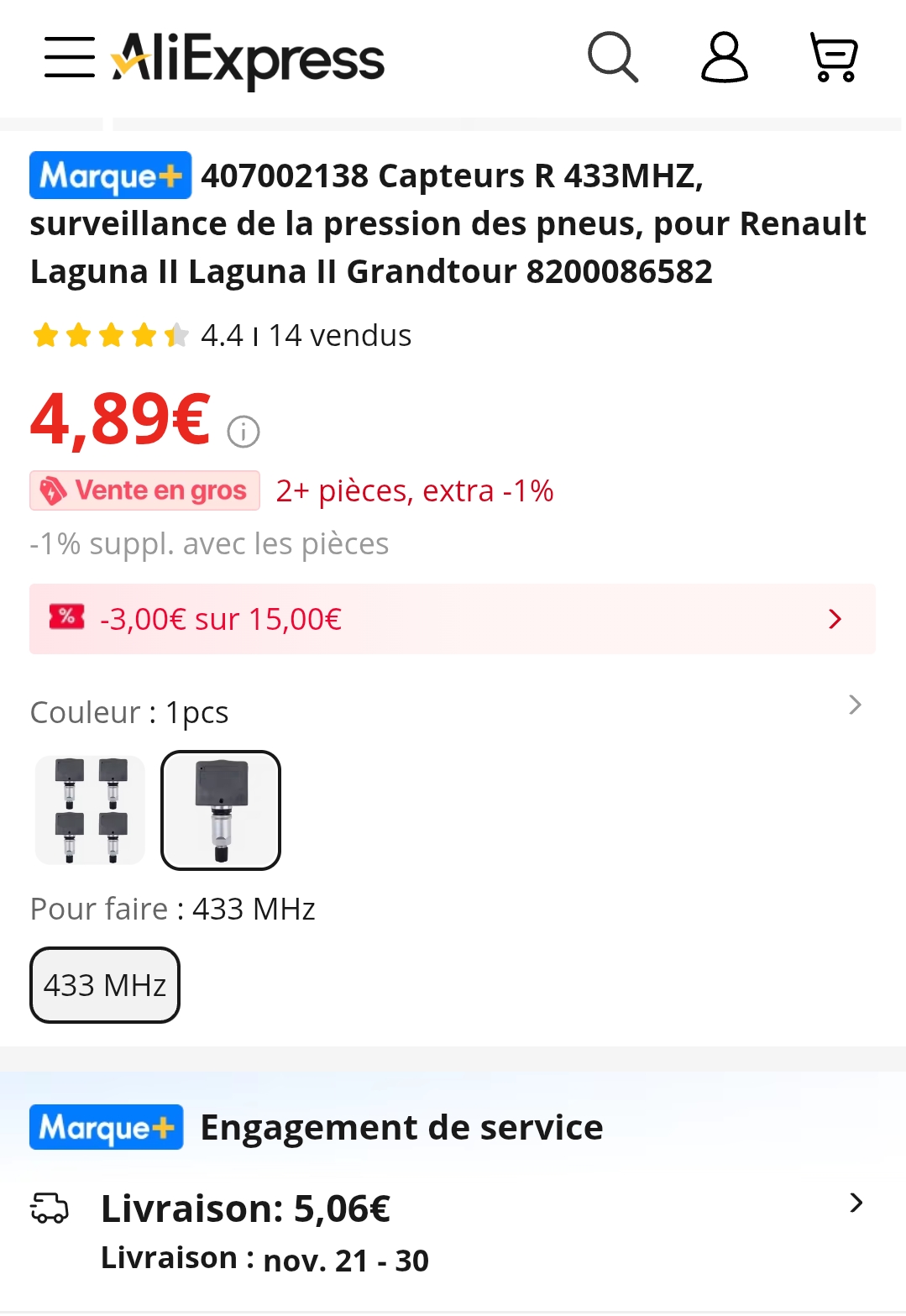Select the single sensor variant thumbnail
Image resolution: width=906 pixels, height=1316 pixels.
221,810
